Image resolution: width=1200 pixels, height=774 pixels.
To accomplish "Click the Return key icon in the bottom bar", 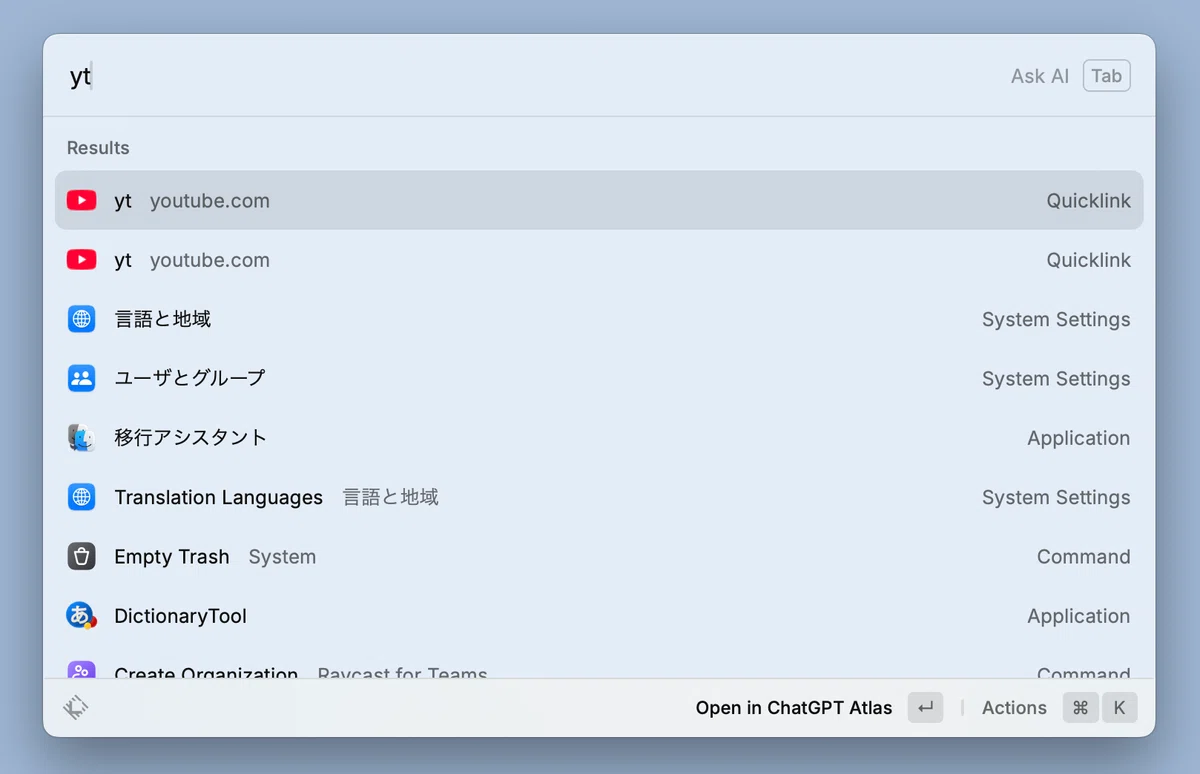I will [925, 708].
